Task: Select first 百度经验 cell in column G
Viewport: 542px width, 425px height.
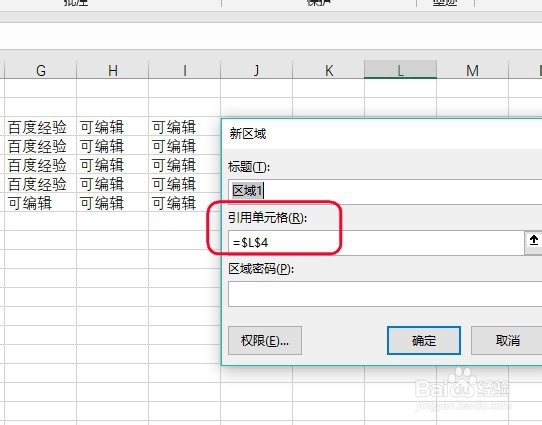Action: [40, 126]
